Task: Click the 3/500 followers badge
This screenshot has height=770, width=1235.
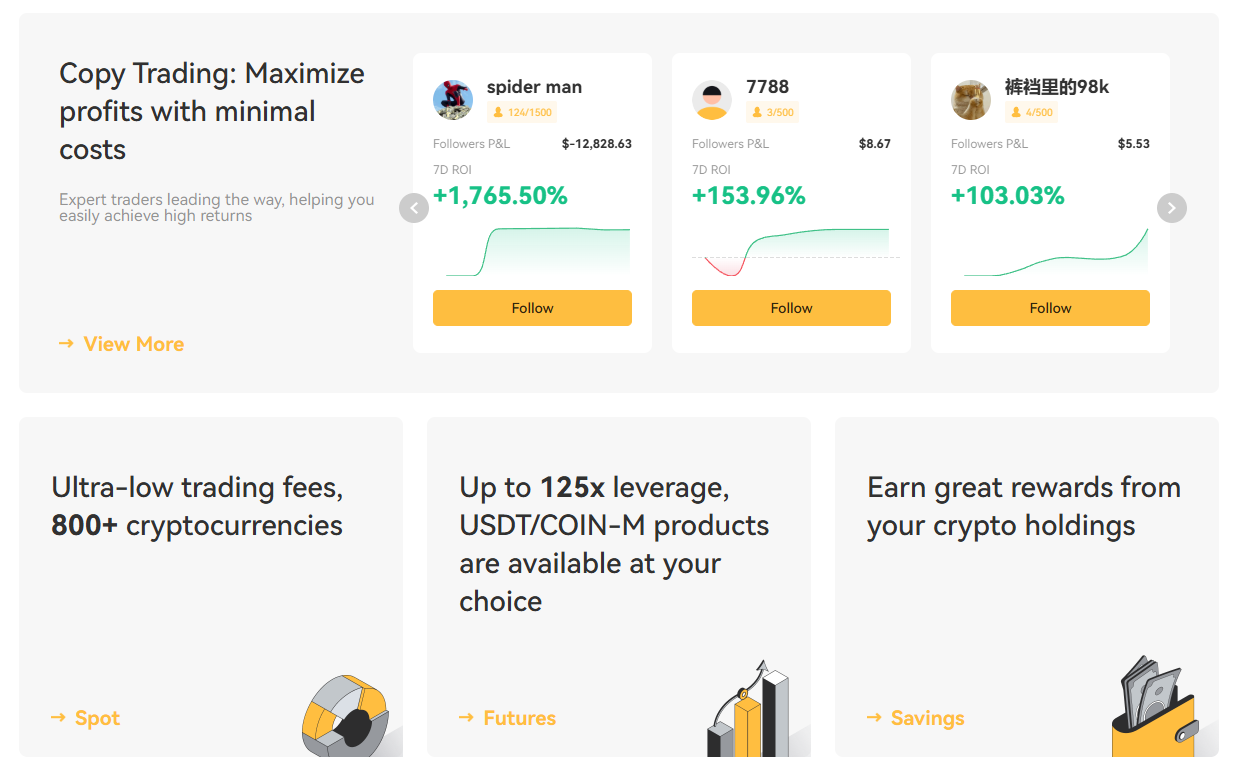Action: pyautogui.click(x=772, y=113)
